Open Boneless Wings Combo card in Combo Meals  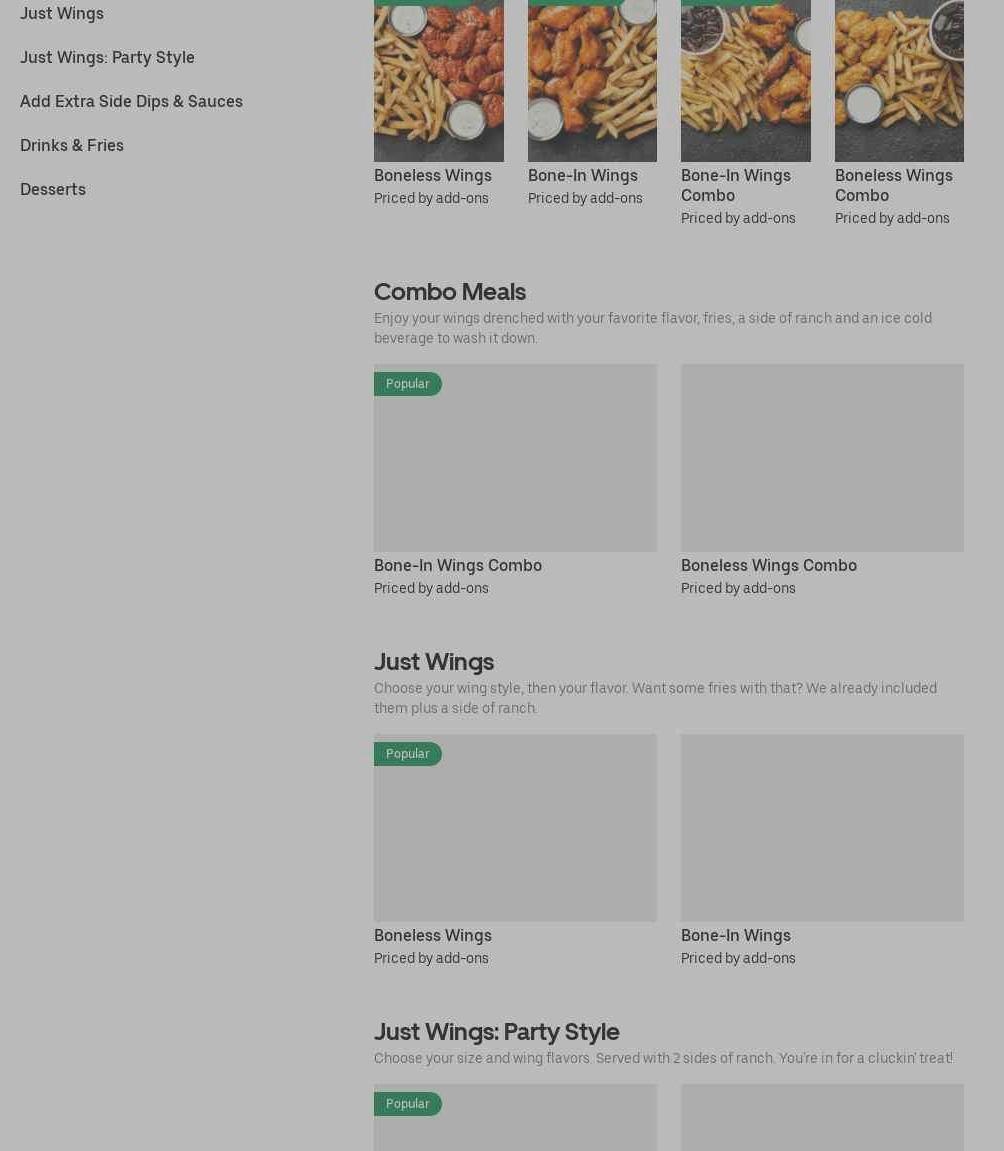pos(822,458)
